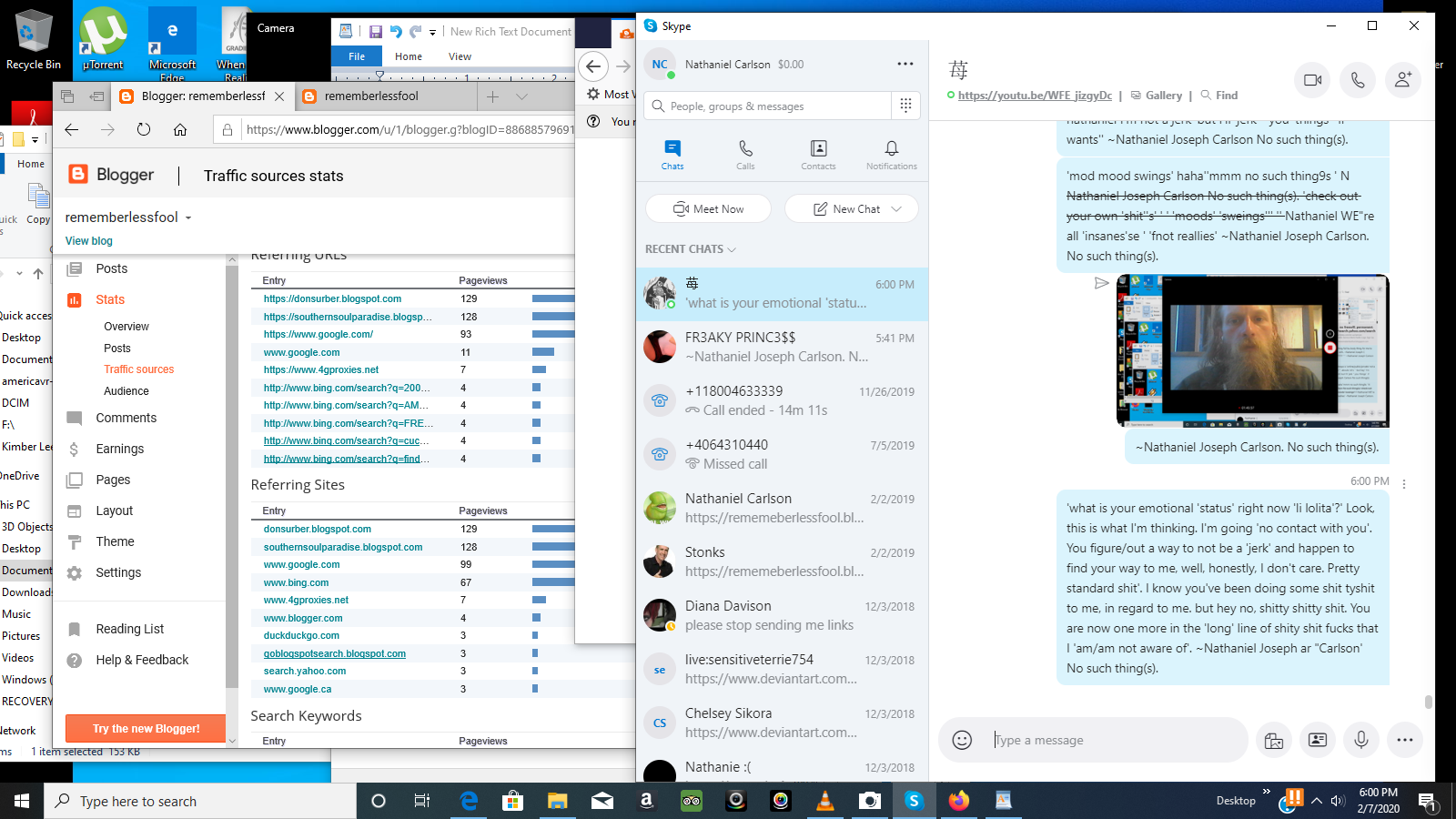Open the Blogger blog selector dropdown
Image resolution: width=1456 pixels, height=819 pixels.
[188, 217]
